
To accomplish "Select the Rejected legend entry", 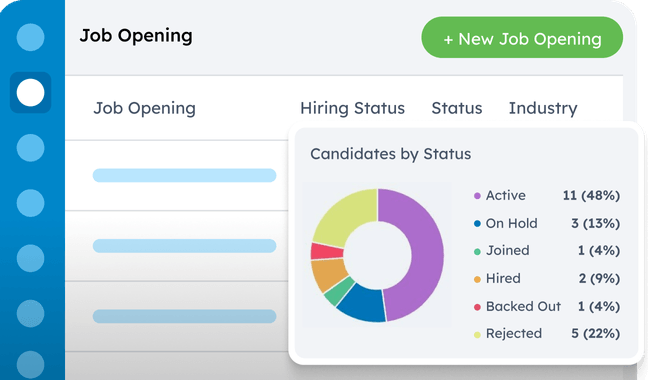I will pyautogui.click(x=547, y=334).
